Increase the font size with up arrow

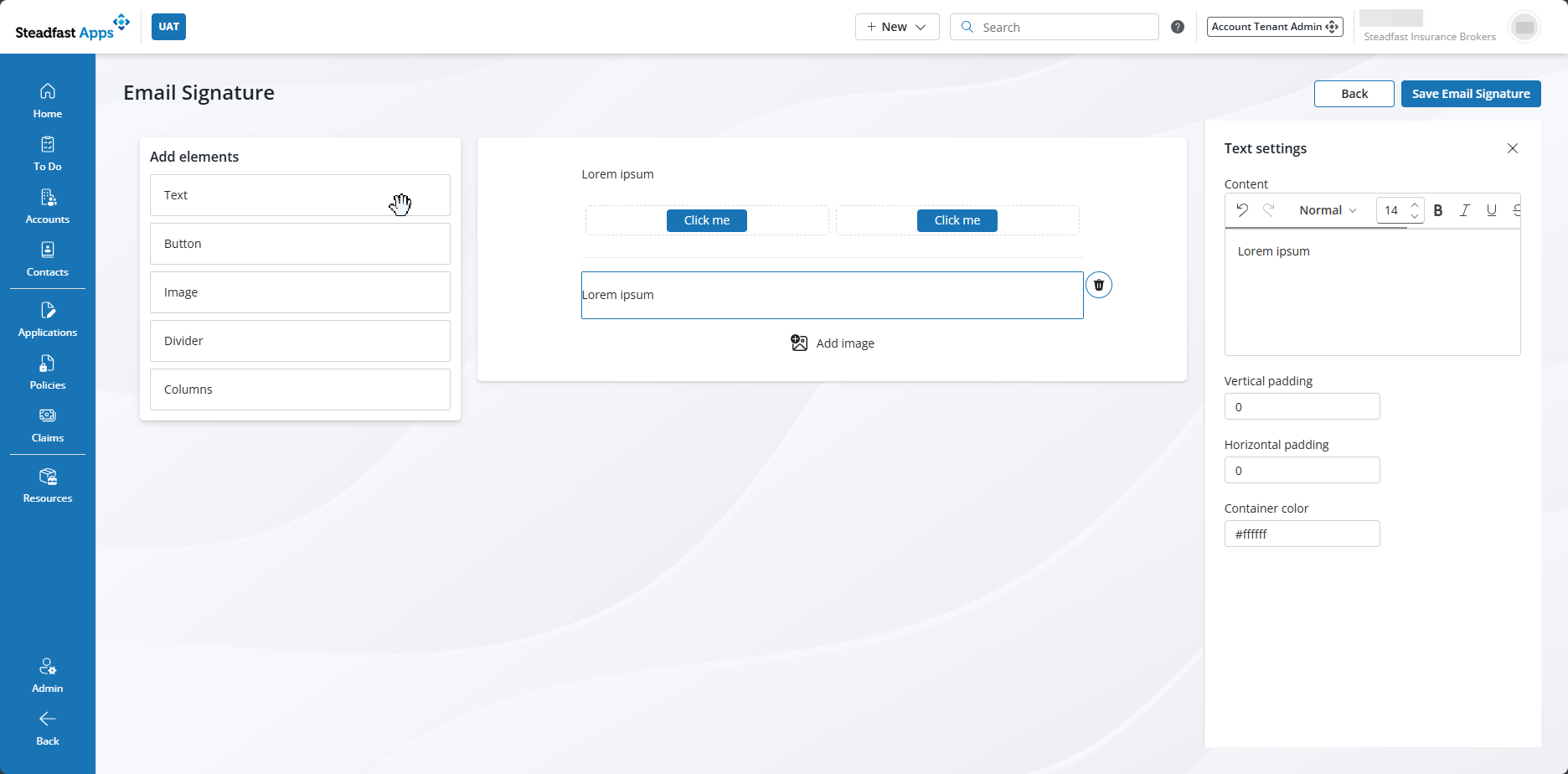(1415, 204)
